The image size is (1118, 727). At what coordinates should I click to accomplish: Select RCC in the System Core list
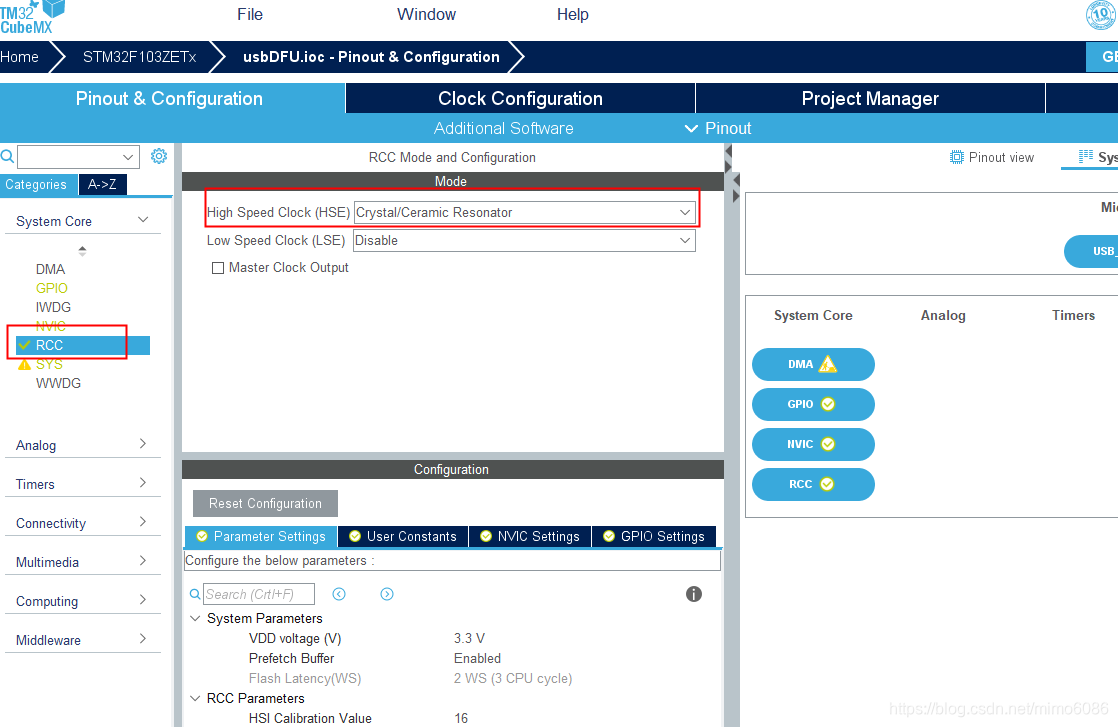coord(83,345)
